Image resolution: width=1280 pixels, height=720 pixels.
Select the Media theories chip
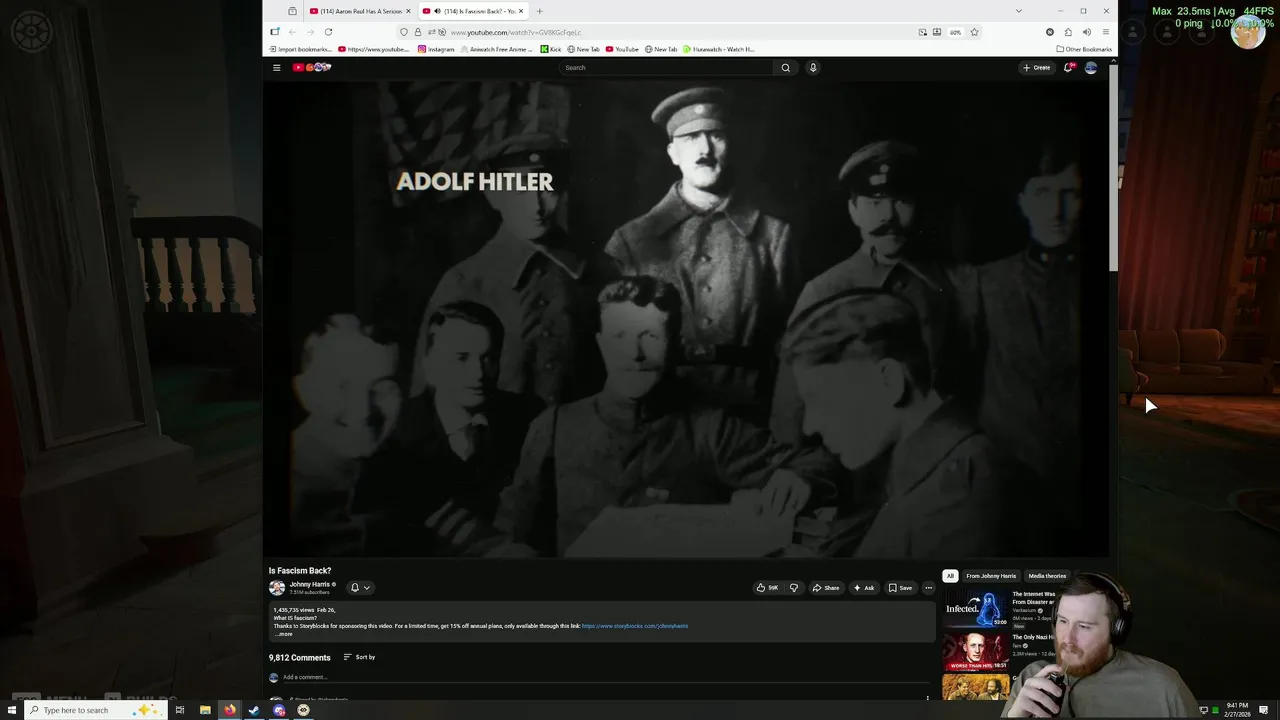(1047, 576)
